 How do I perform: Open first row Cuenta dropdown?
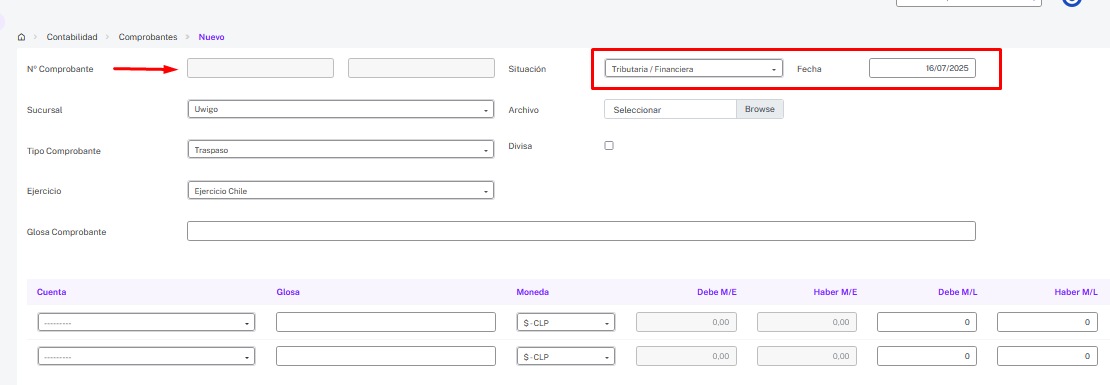[x=147, y=322]
